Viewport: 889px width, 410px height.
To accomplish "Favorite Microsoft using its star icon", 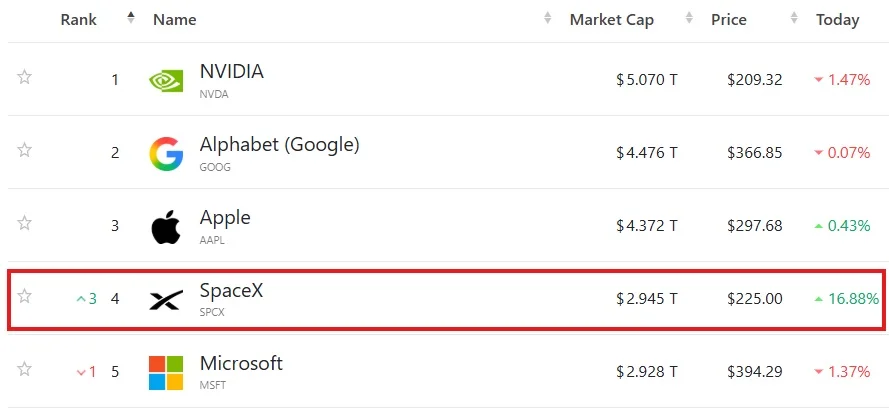I will [x=24, y=369].
